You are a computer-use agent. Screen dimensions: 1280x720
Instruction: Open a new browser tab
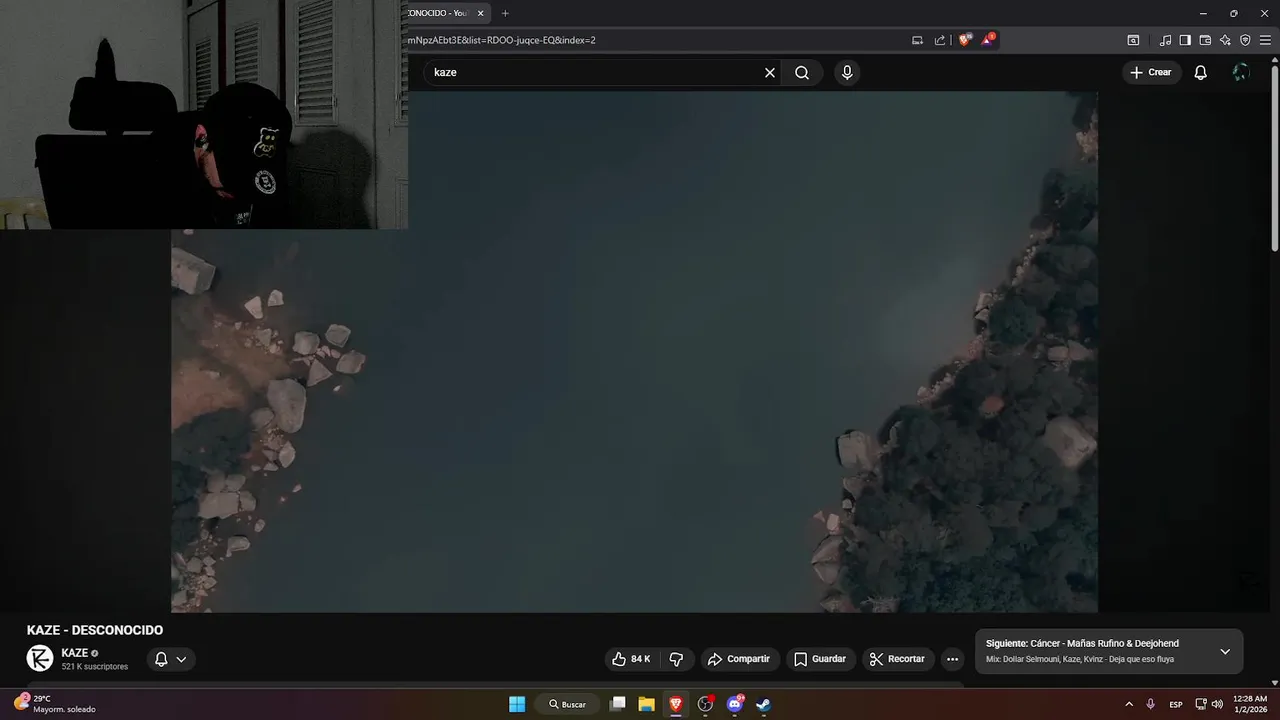click(505, 13)
